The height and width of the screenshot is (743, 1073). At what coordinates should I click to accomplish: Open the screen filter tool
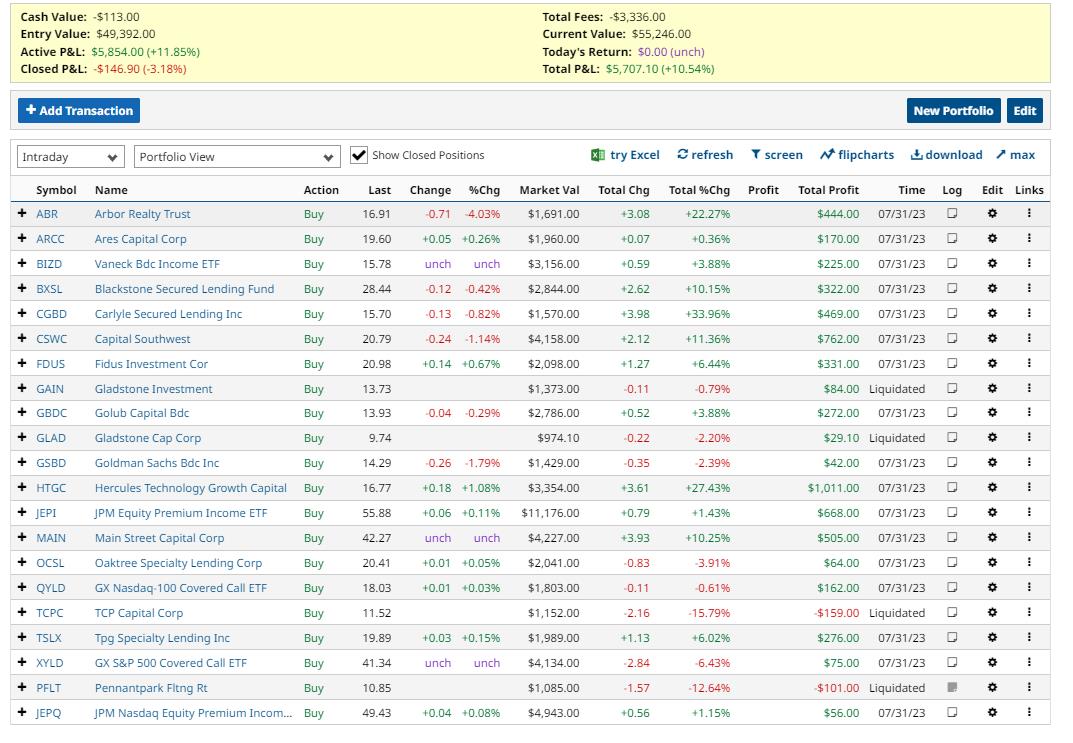777,155
